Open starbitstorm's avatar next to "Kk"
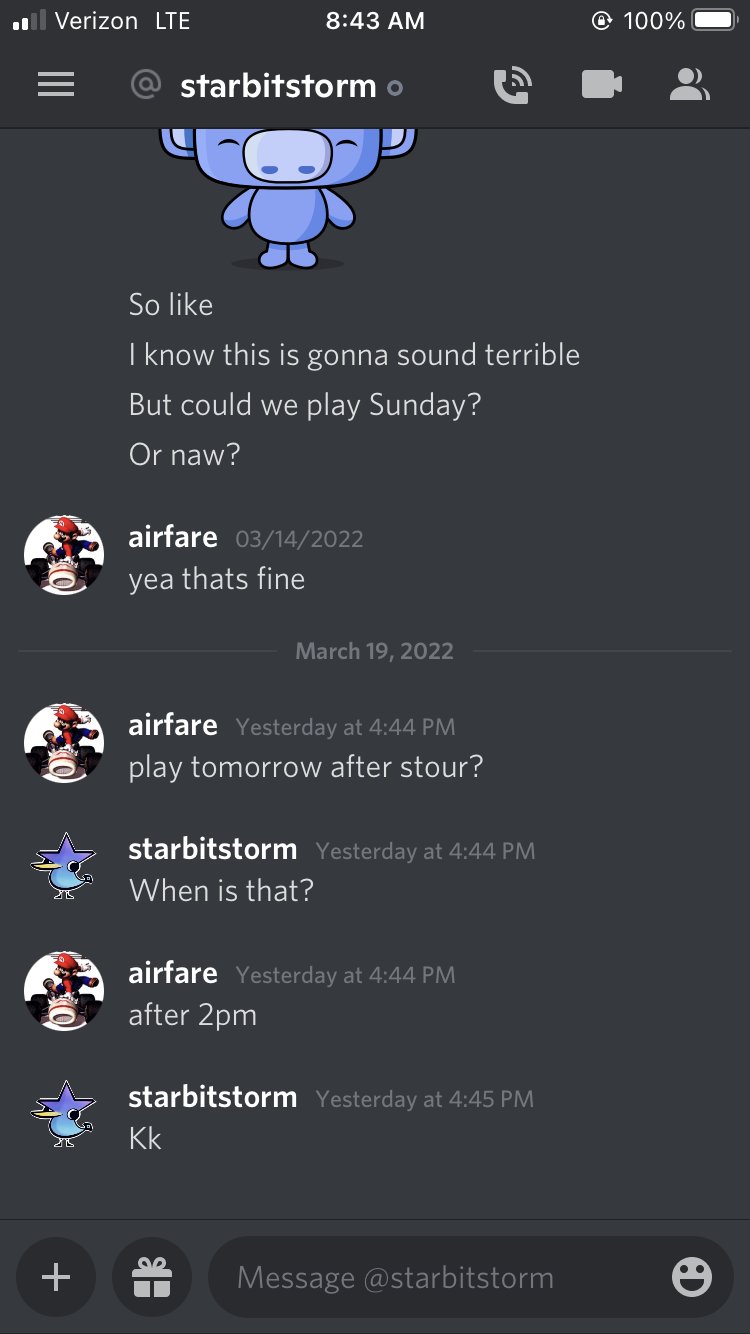This screenshot has width=750, height=1334. [x=64, y=1116]
